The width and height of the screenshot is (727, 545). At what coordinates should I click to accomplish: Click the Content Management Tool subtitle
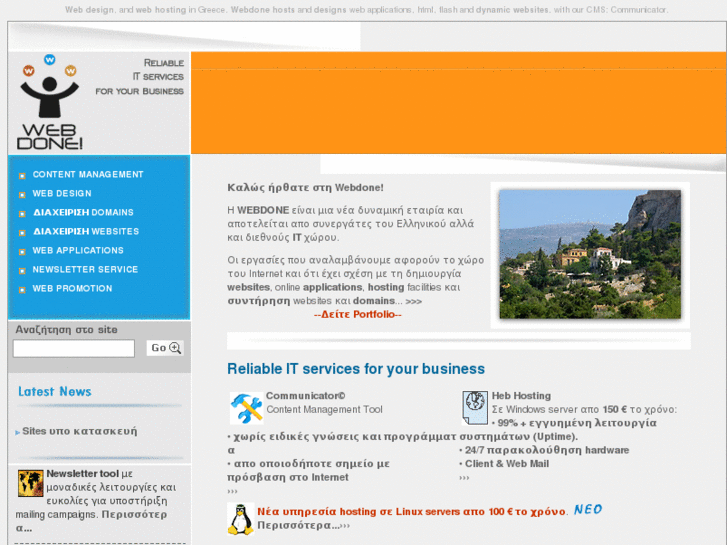[x=324, y=410]
